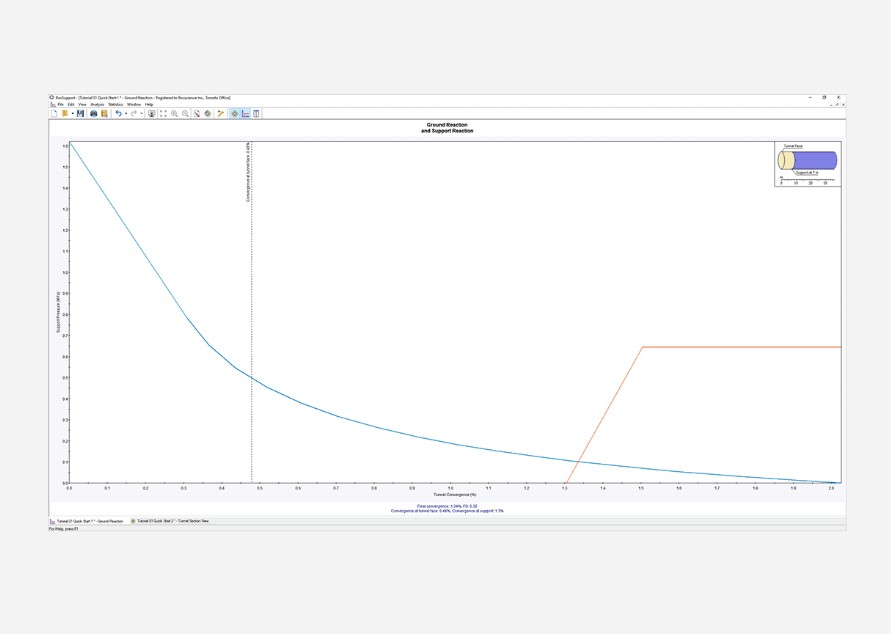This screenshot has width=891, height=634.
Task: Expand the Open file dropdown arrow
Action: coord(72,114)
